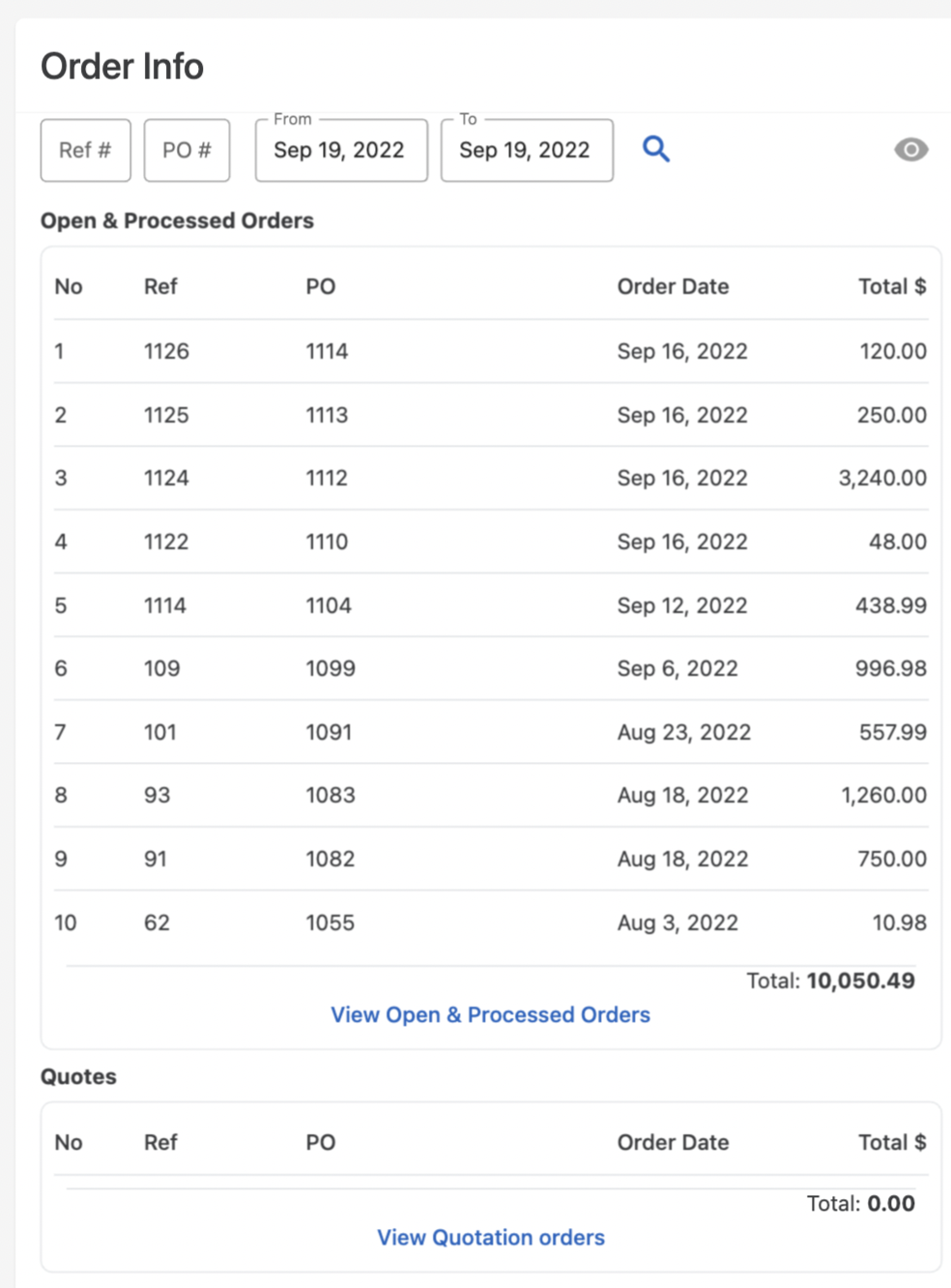Select order row with Ref 1125
The width and height of the screenshot is (951, 1288).
pos(166,415)
